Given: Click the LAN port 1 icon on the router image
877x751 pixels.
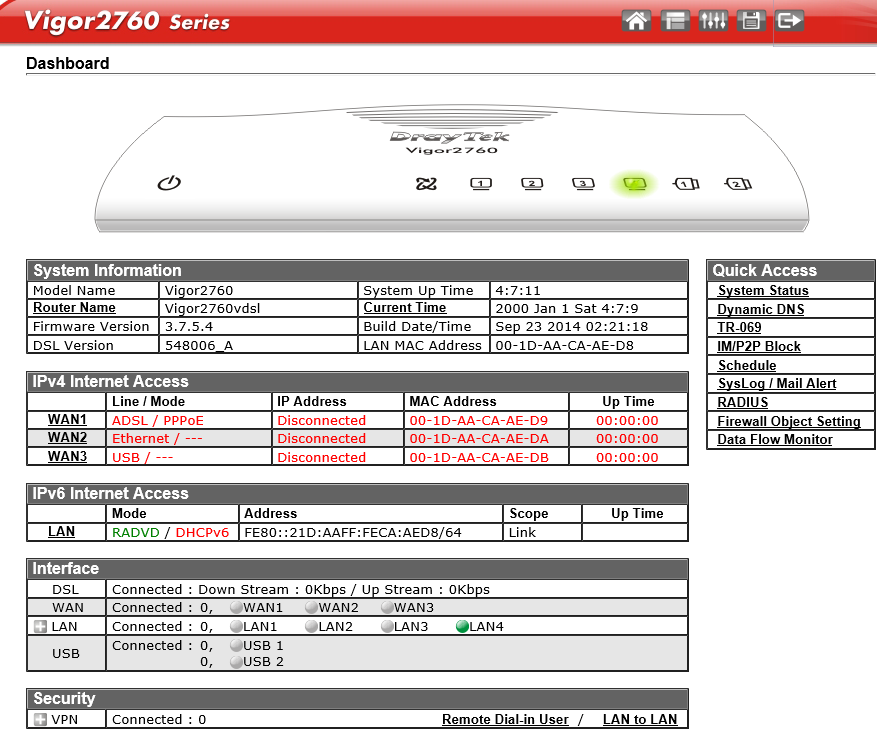Looking at the screenshot, I should coord(481,184).
